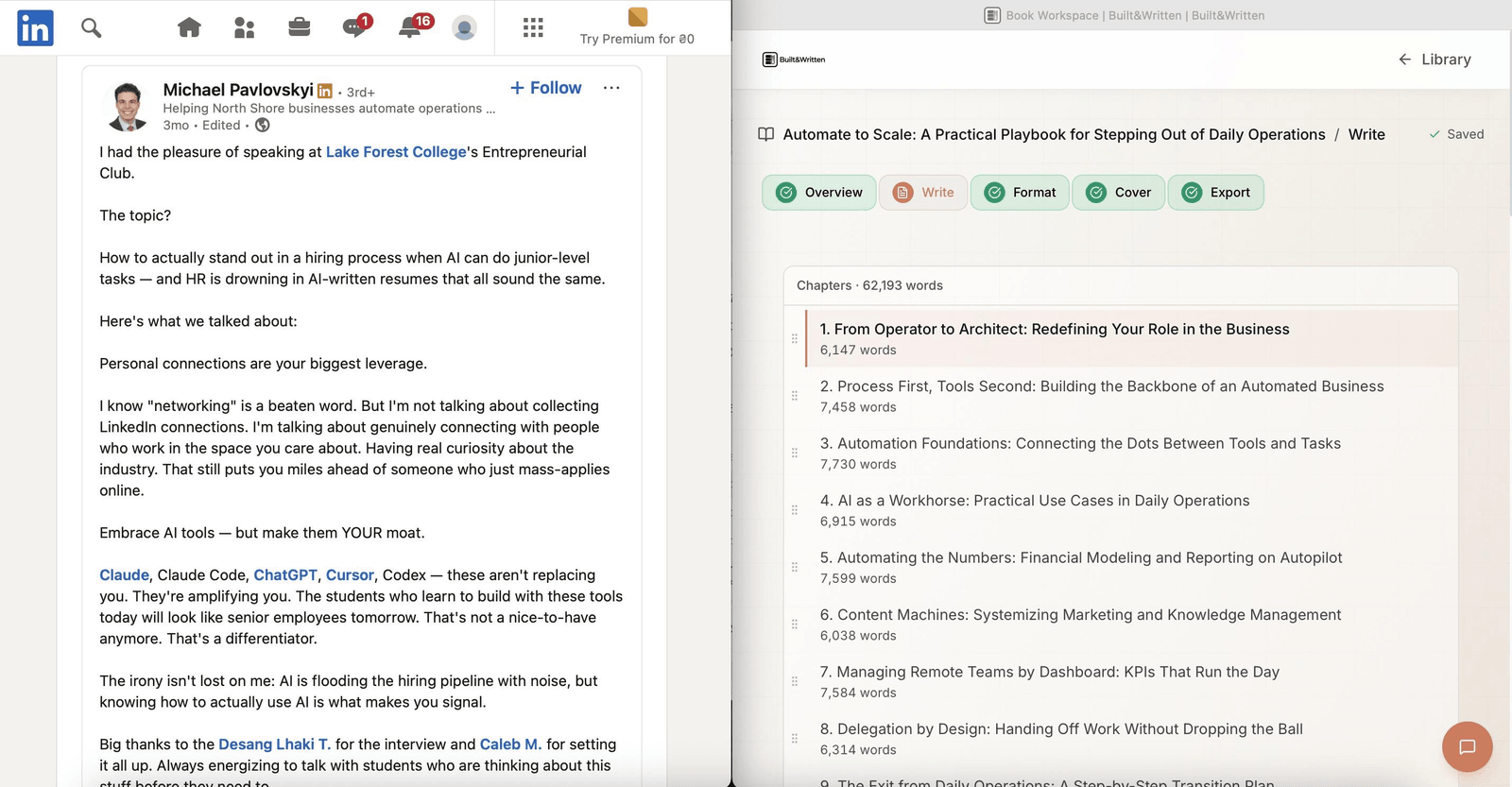Click drag handle for chapter 2

(794, 396)
